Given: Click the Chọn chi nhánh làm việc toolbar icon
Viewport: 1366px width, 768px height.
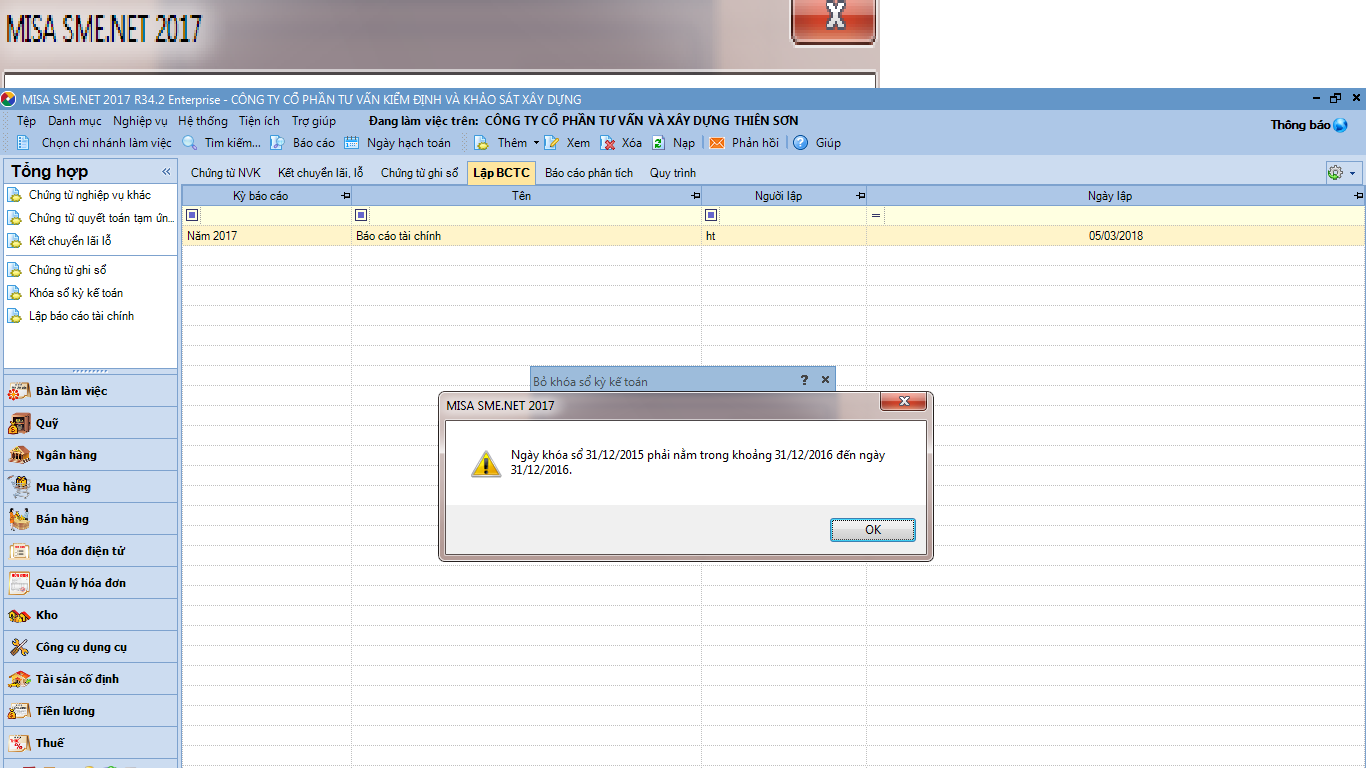Looking at the screenshot, I should (23, 143).
